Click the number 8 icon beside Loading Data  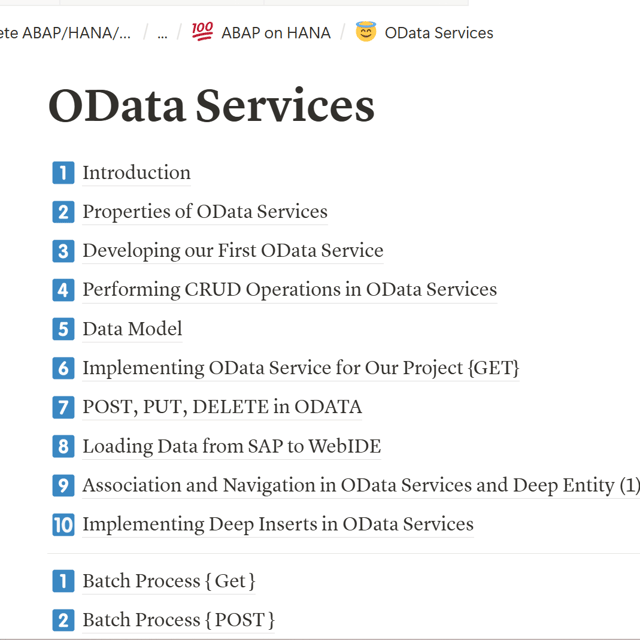[63, 446]
